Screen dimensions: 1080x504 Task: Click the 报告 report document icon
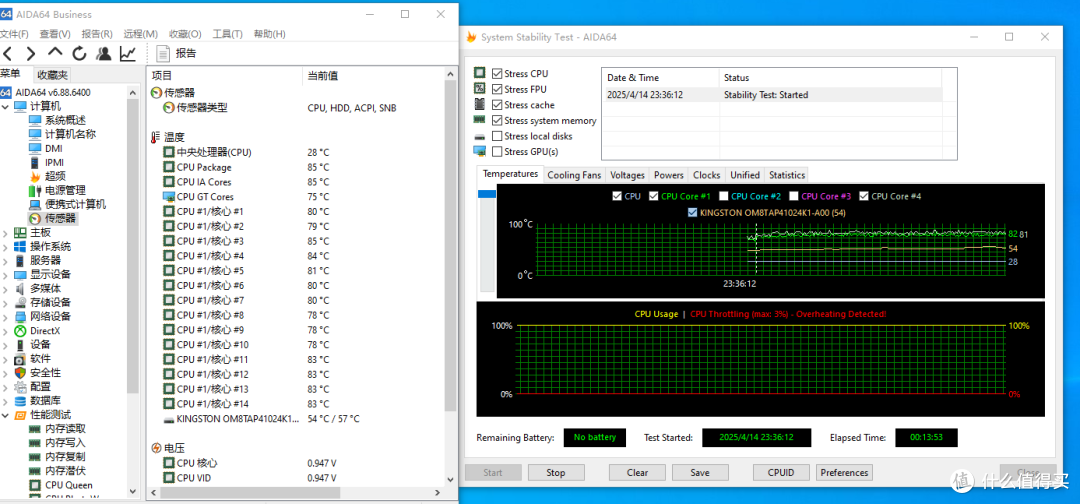(x=163, y=53)
